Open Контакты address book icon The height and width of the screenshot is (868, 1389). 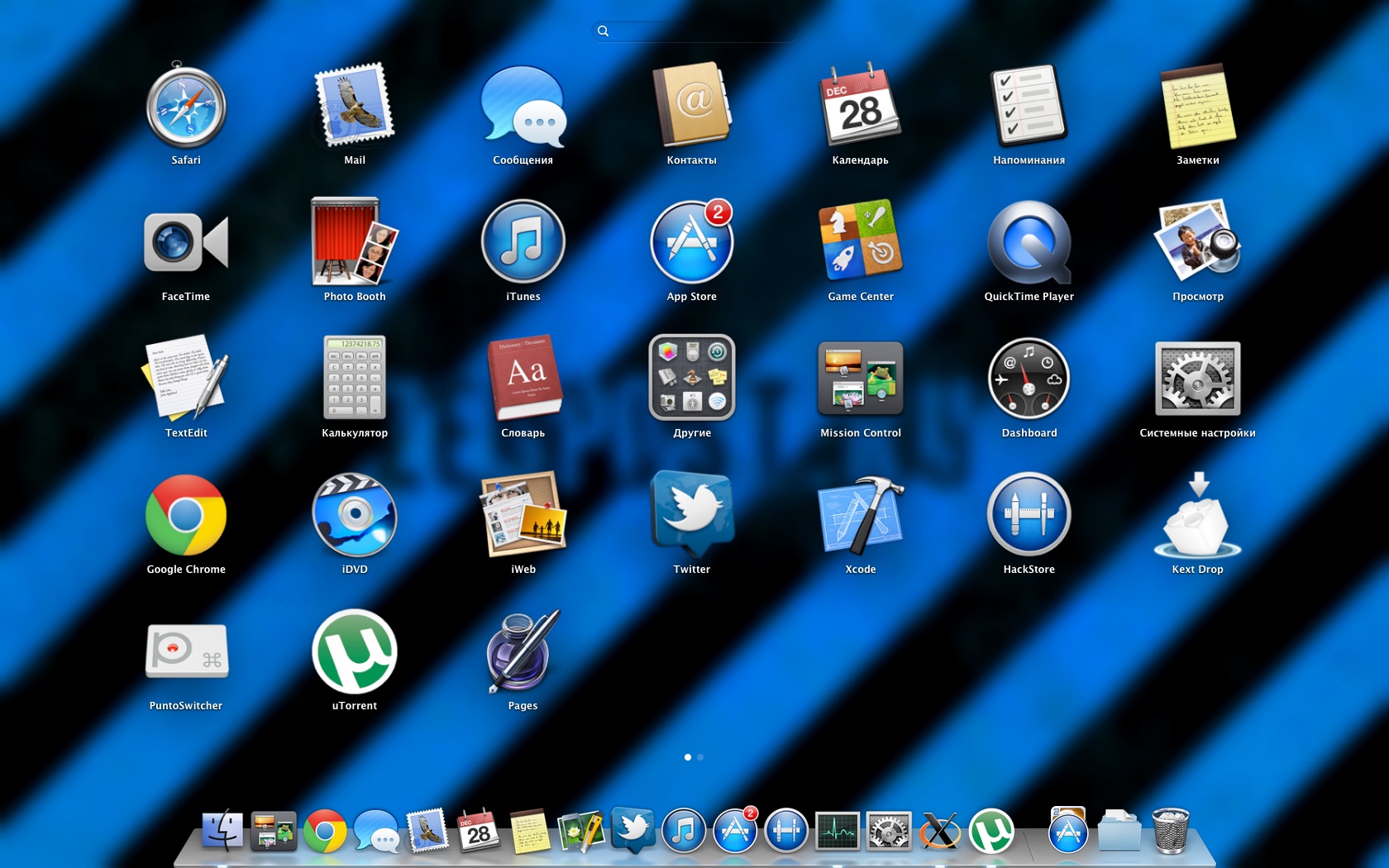[692, 106]
